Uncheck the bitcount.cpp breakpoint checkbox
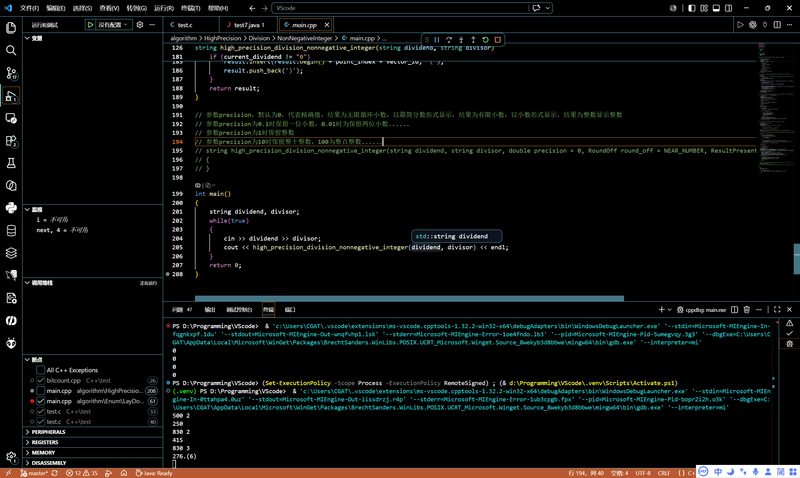 tap(40, 381)
